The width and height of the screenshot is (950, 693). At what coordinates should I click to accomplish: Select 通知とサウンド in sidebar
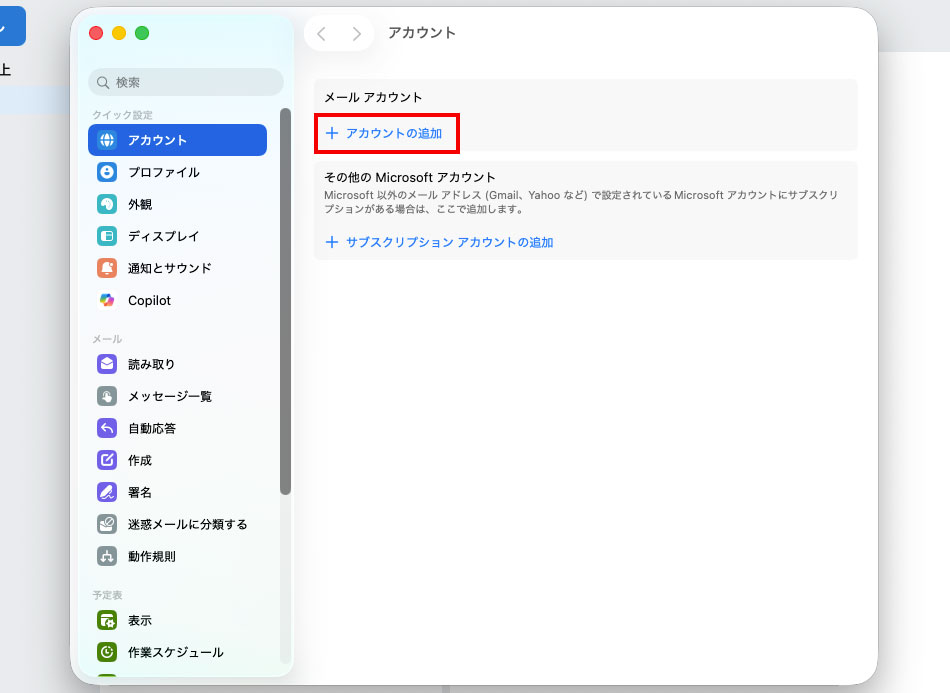click(x=178, y=268)
